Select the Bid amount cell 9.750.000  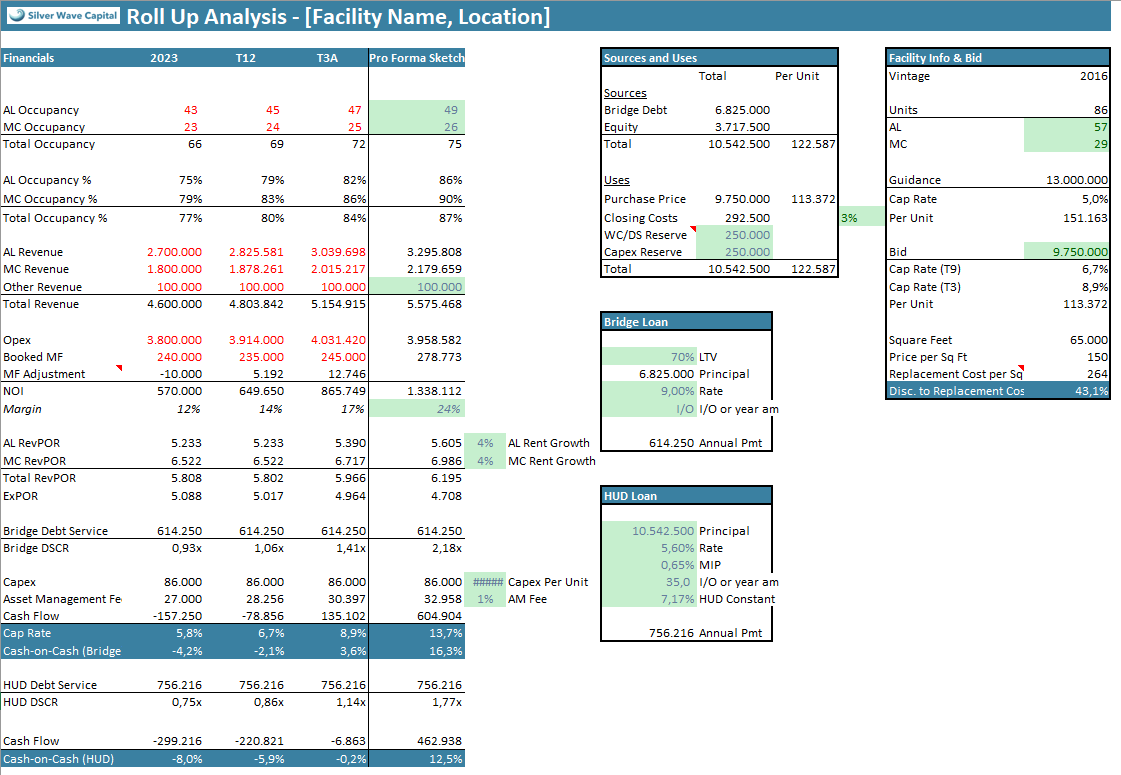point(1066,253)
